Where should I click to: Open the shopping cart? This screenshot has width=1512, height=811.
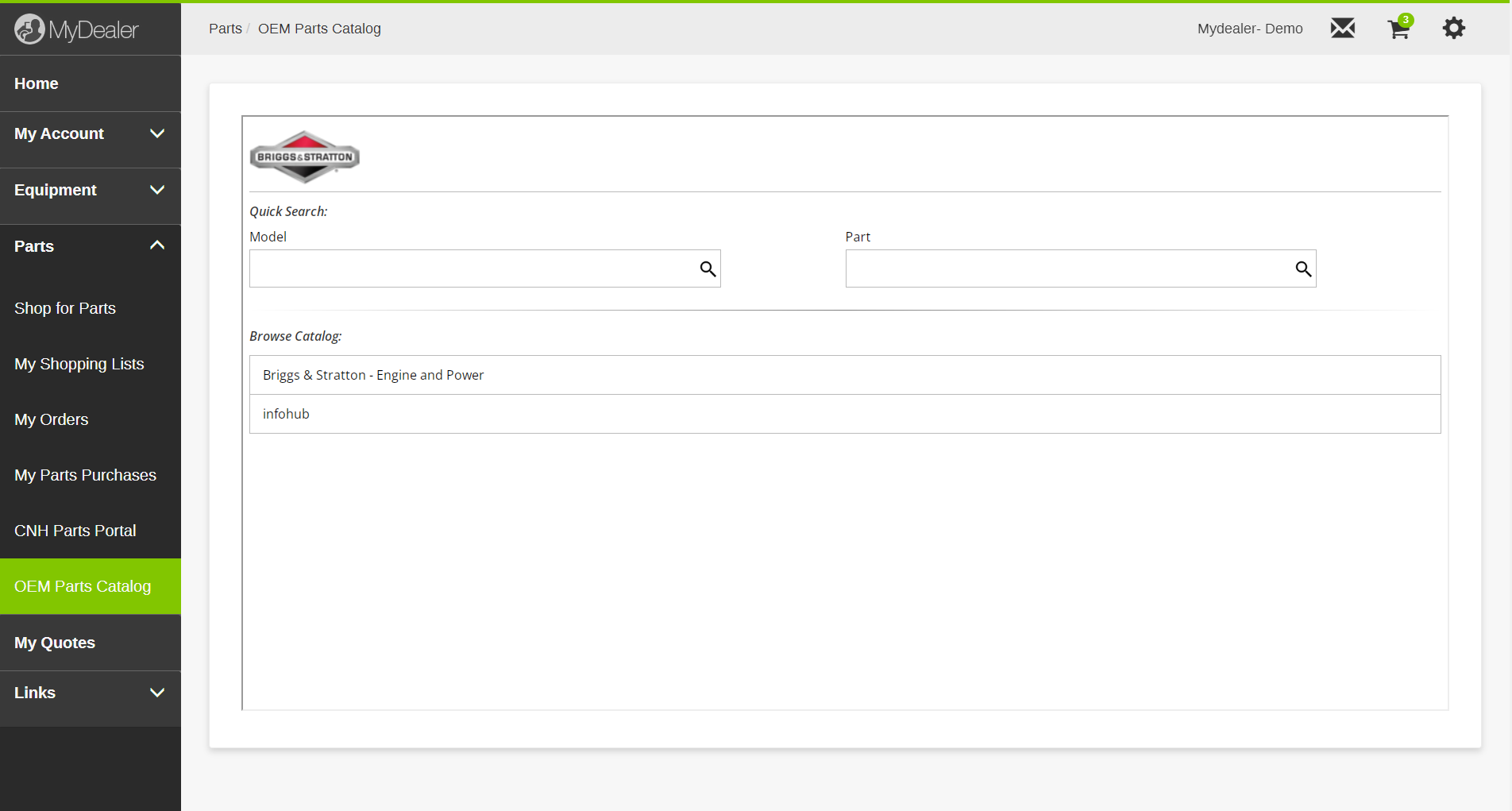1398,29
